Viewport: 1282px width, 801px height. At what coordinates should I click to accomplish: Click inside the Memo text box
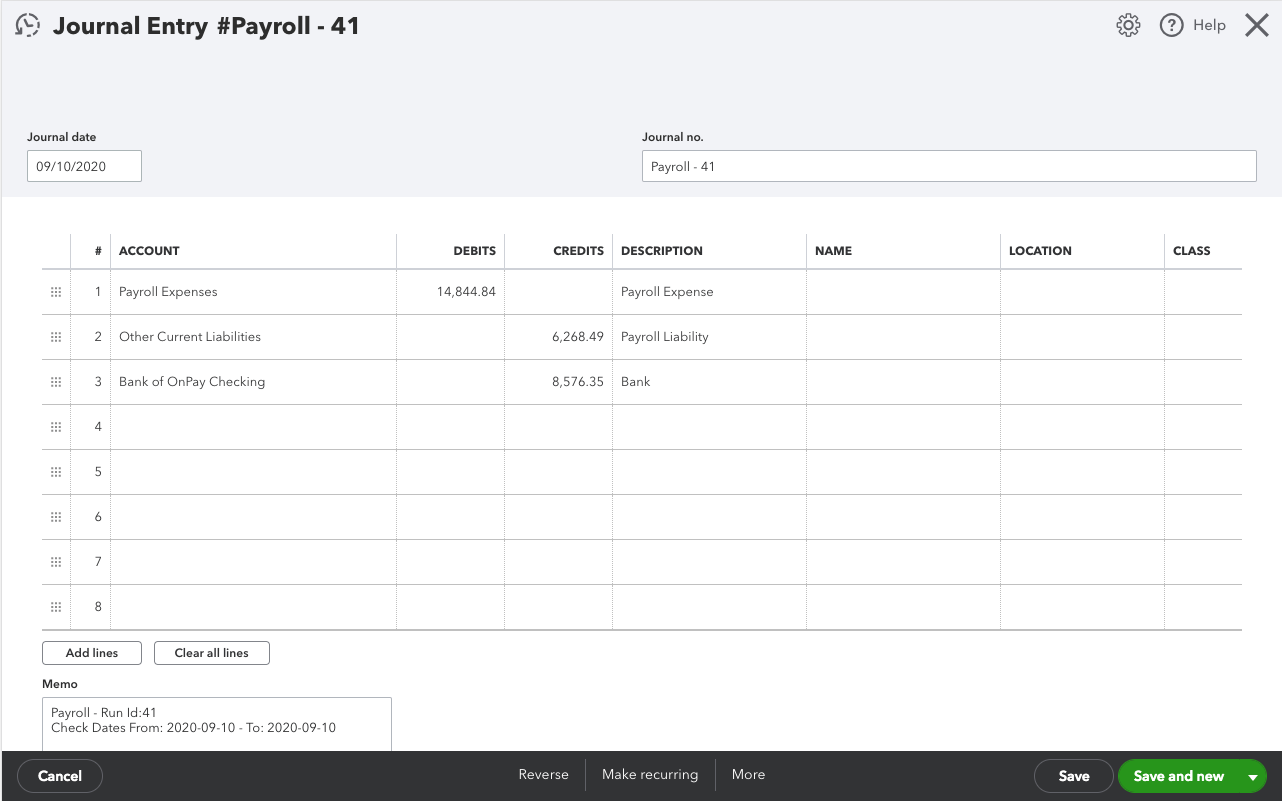pyautogui.click(x=216, y=722)
